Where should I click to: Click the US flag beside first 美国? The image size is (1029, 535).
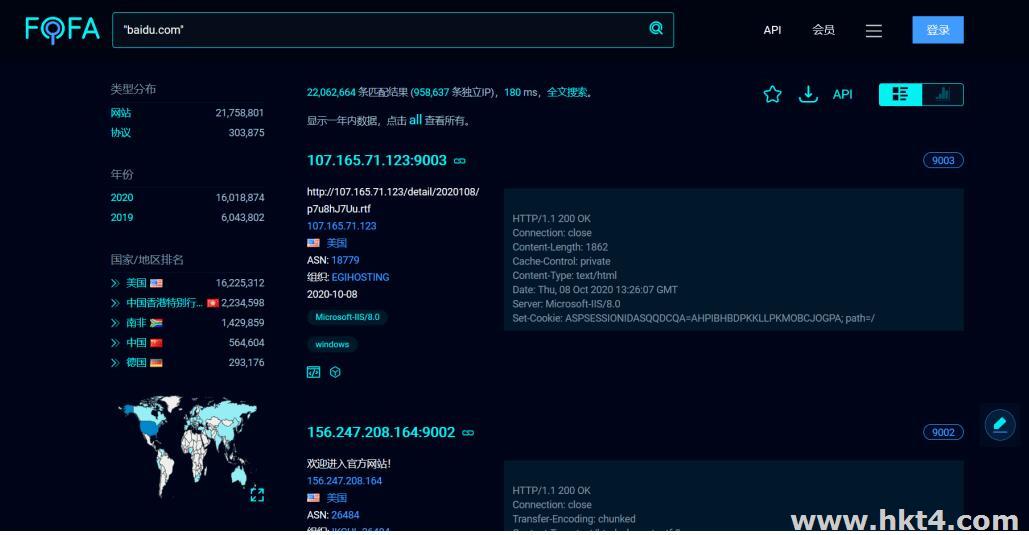pyautogui.click(x=314, y=243)
